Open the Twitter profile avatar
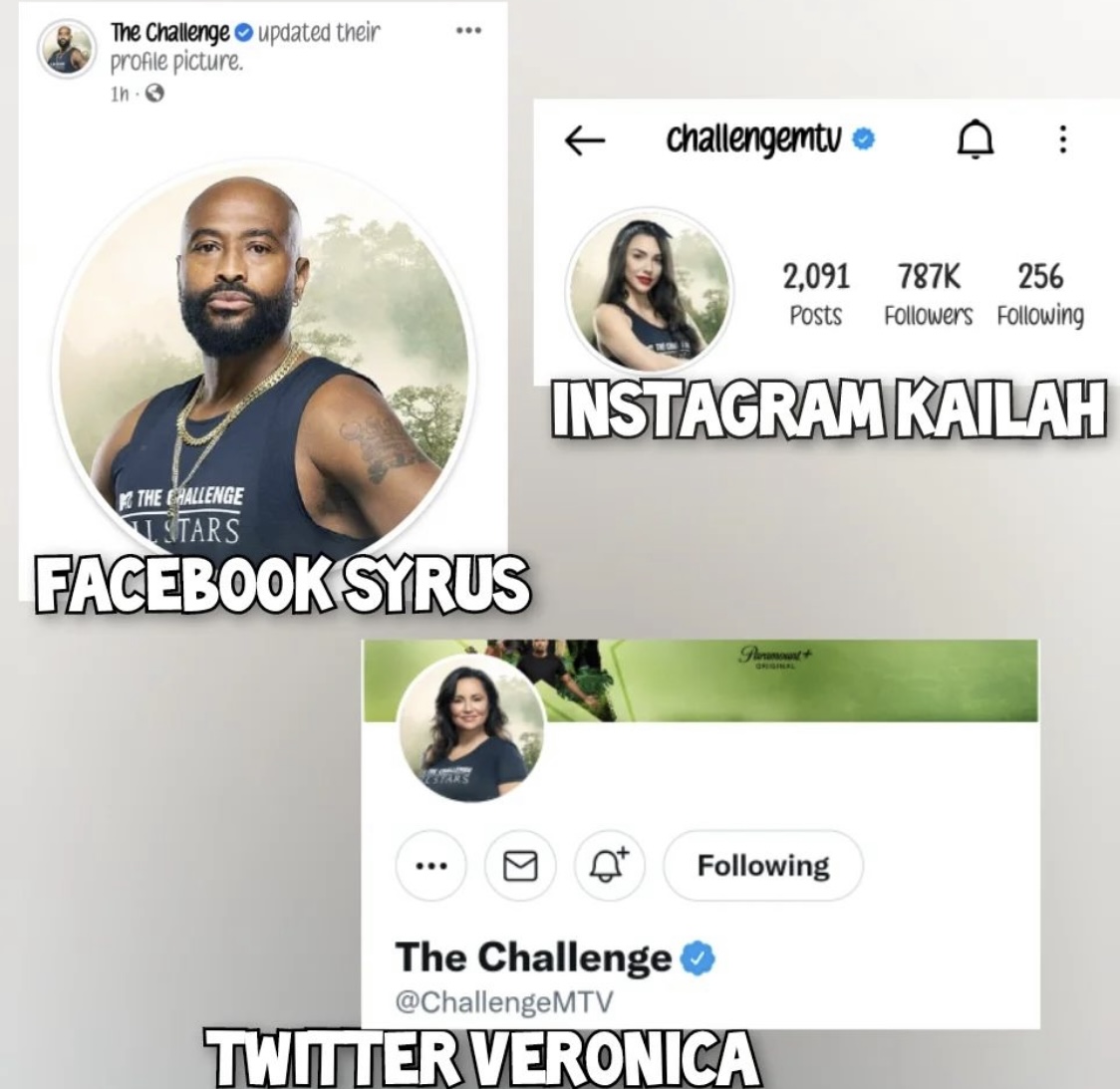 471,729
